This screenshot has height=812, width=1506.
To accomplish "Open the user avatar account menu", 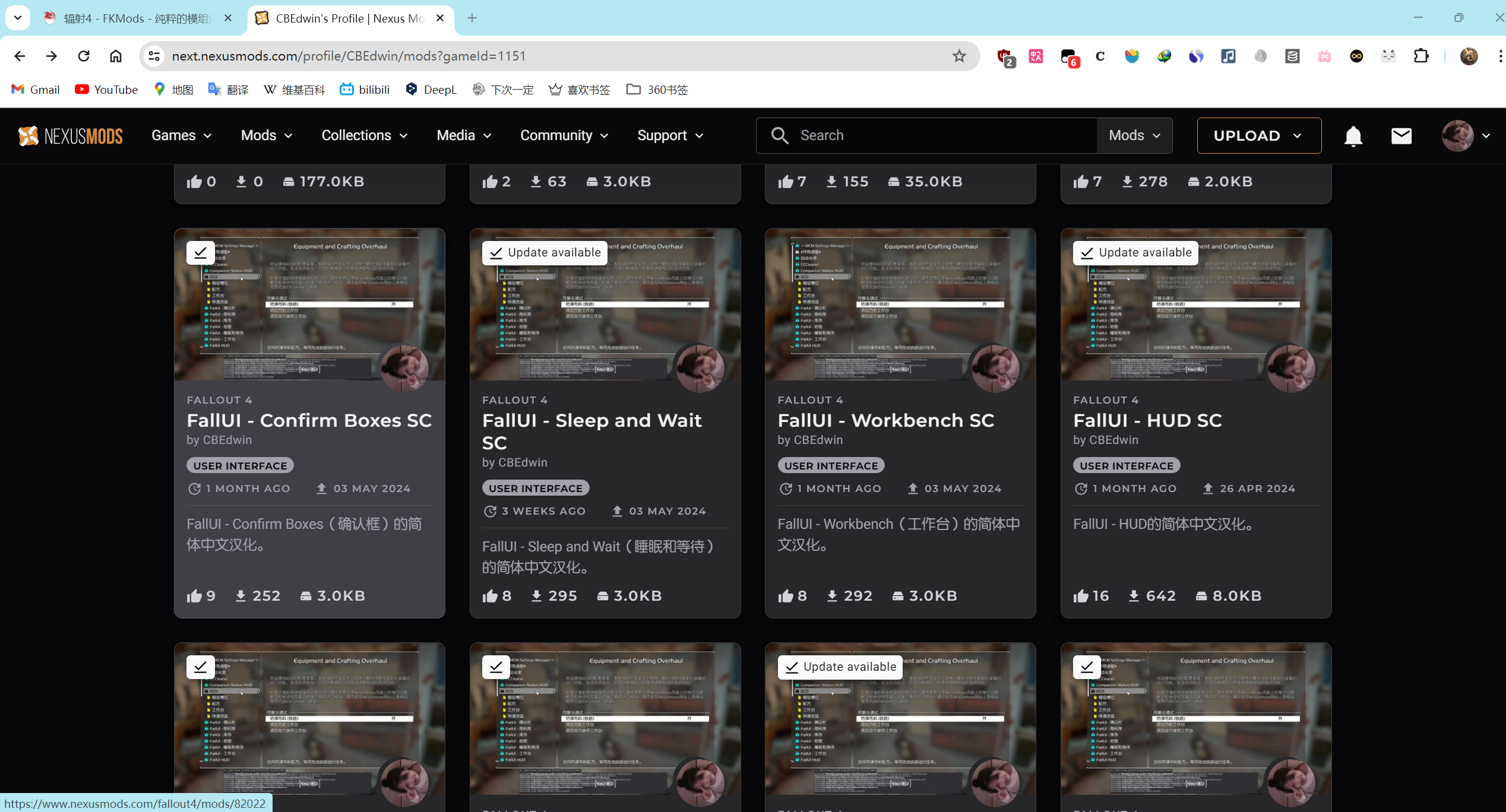I will click(1466, 136).
